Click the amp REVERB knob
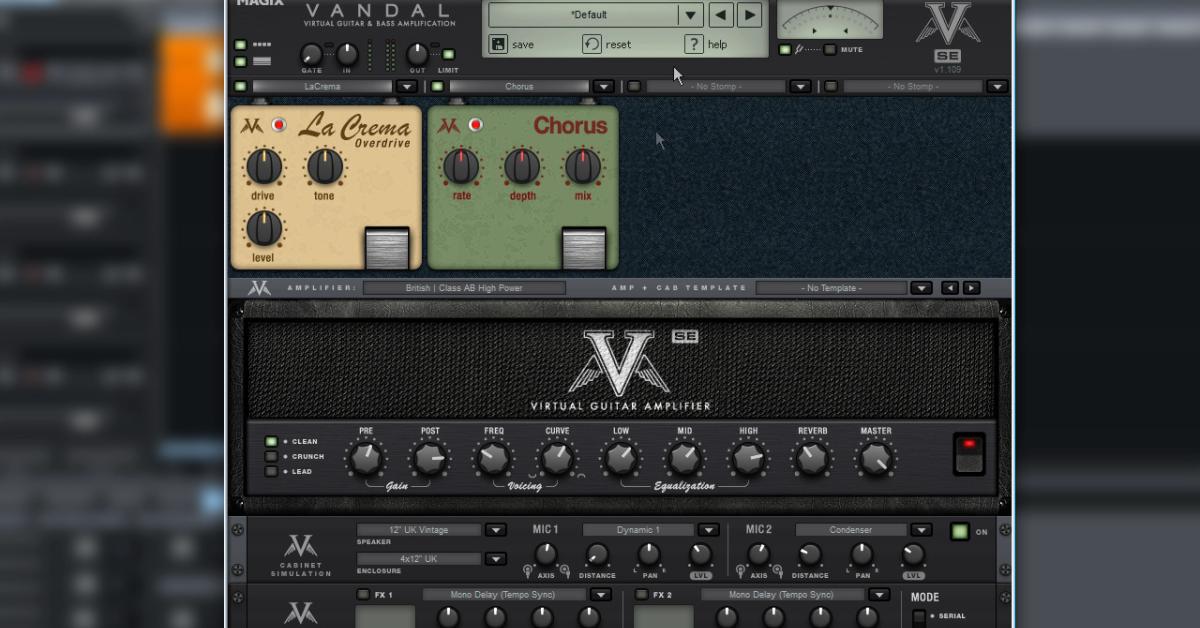 click(812, 459)
